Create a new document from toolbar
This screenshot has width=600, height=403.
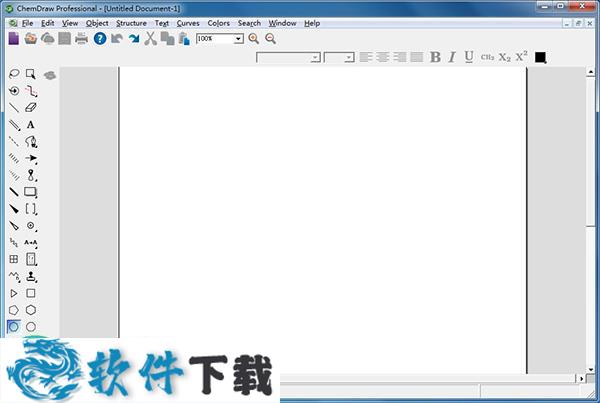(x=14, y=39)
